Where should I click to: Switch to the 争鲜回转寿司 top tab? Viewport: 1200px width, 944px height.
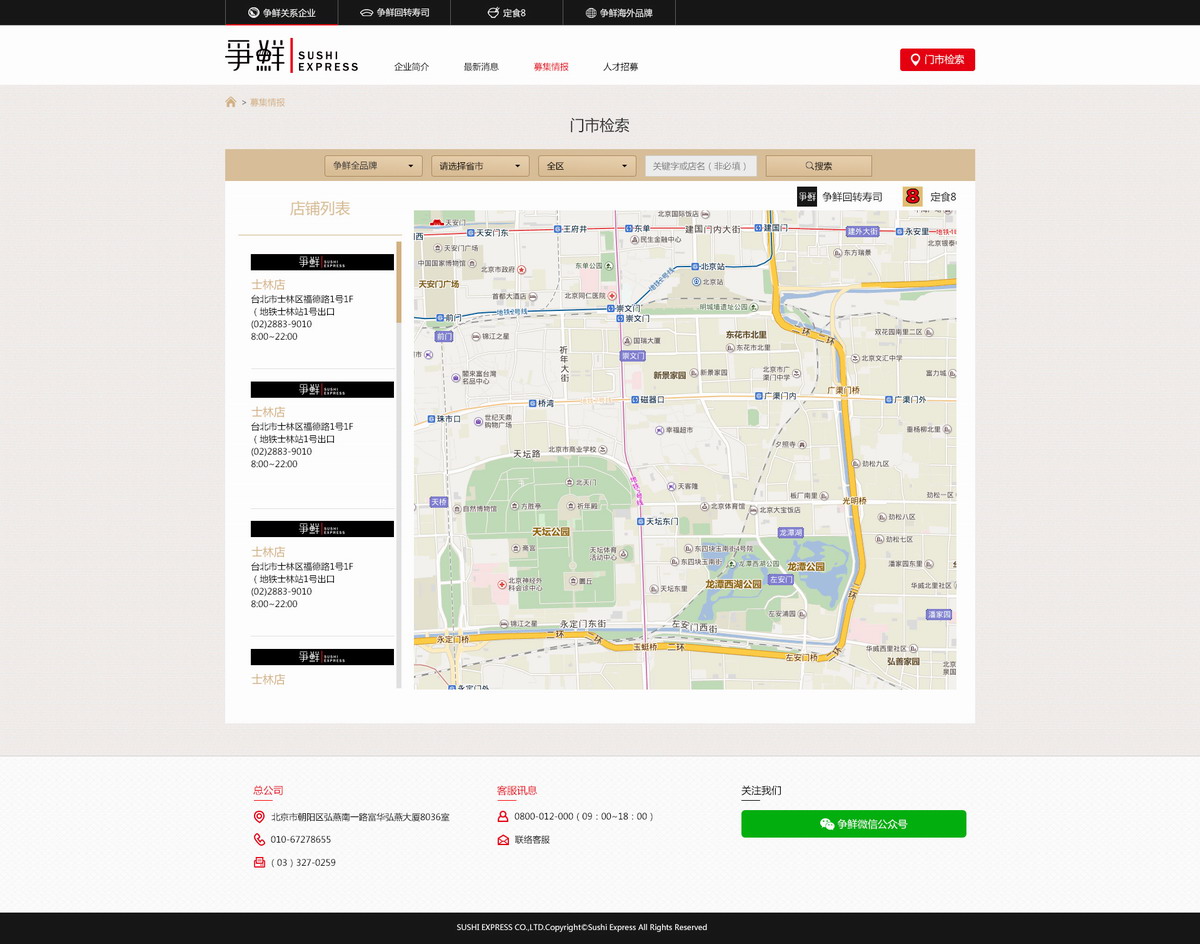[394, 13]
